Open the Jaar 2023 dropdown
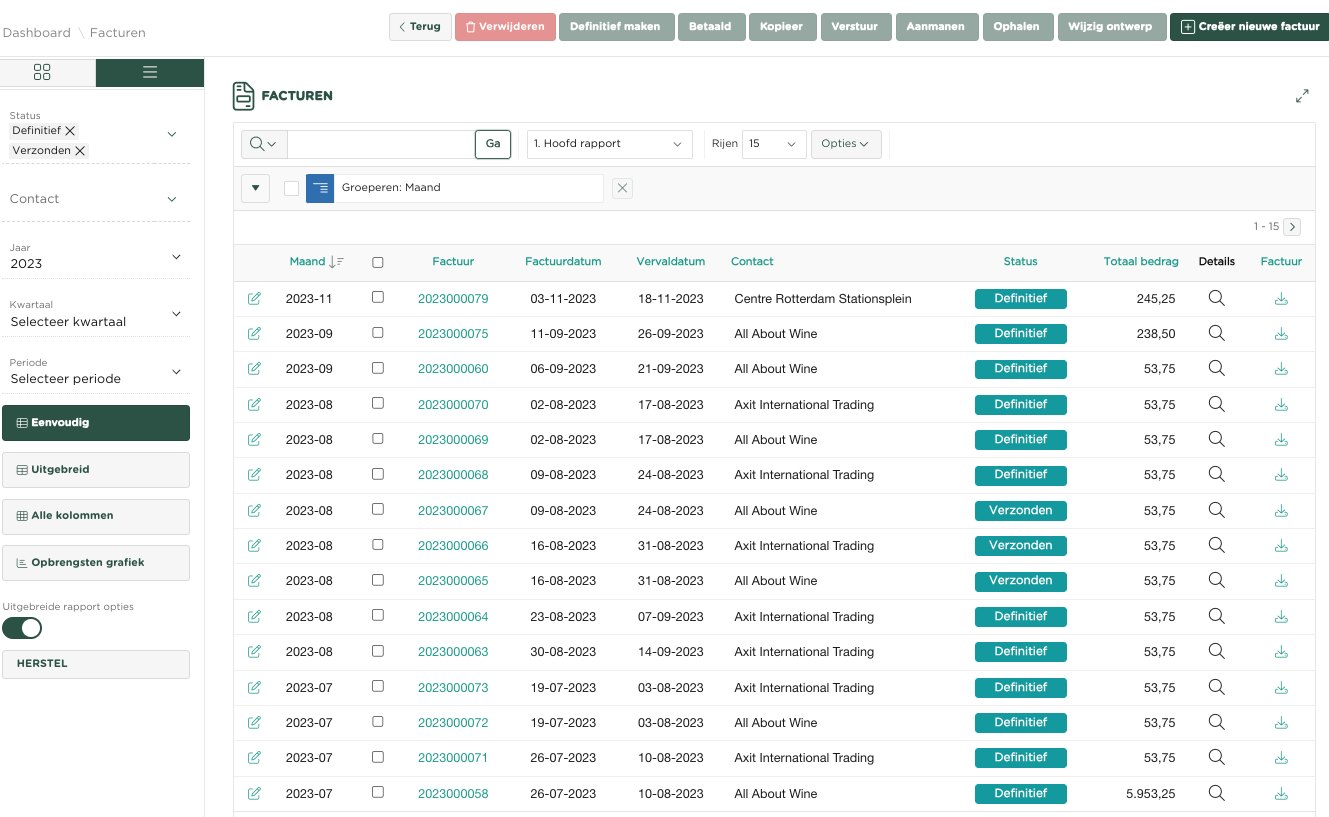This screenshot has width=1329, height=817. coord(96,257)
